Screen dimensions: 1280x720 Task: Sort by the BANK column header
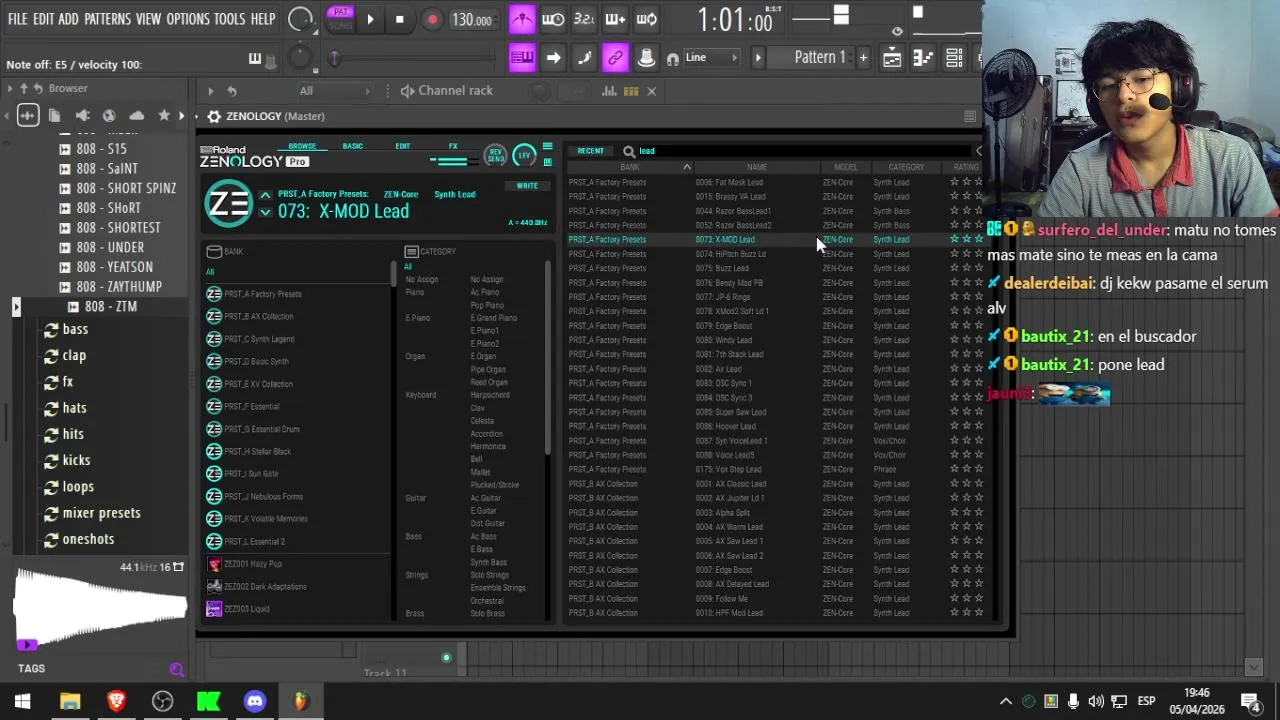629,167
